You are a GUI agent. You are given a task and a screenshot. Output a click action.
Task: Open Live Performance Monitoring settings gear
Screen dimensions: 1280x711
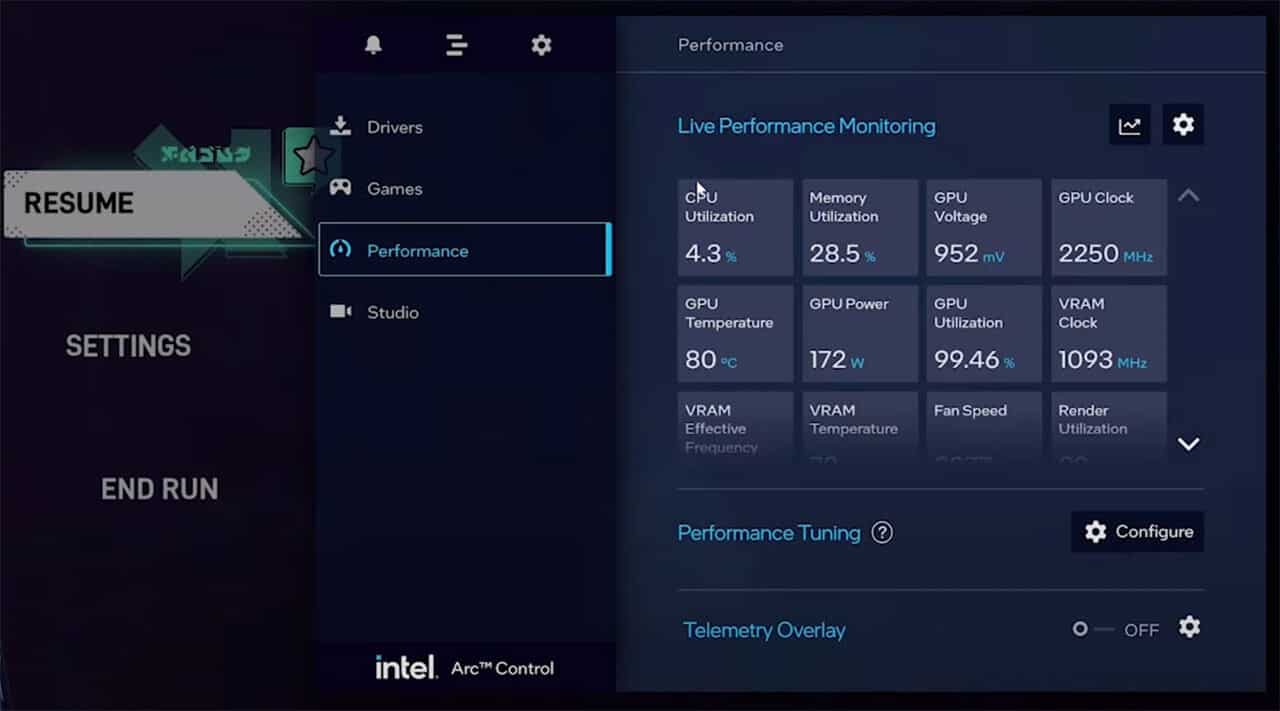coord(1183,125)
